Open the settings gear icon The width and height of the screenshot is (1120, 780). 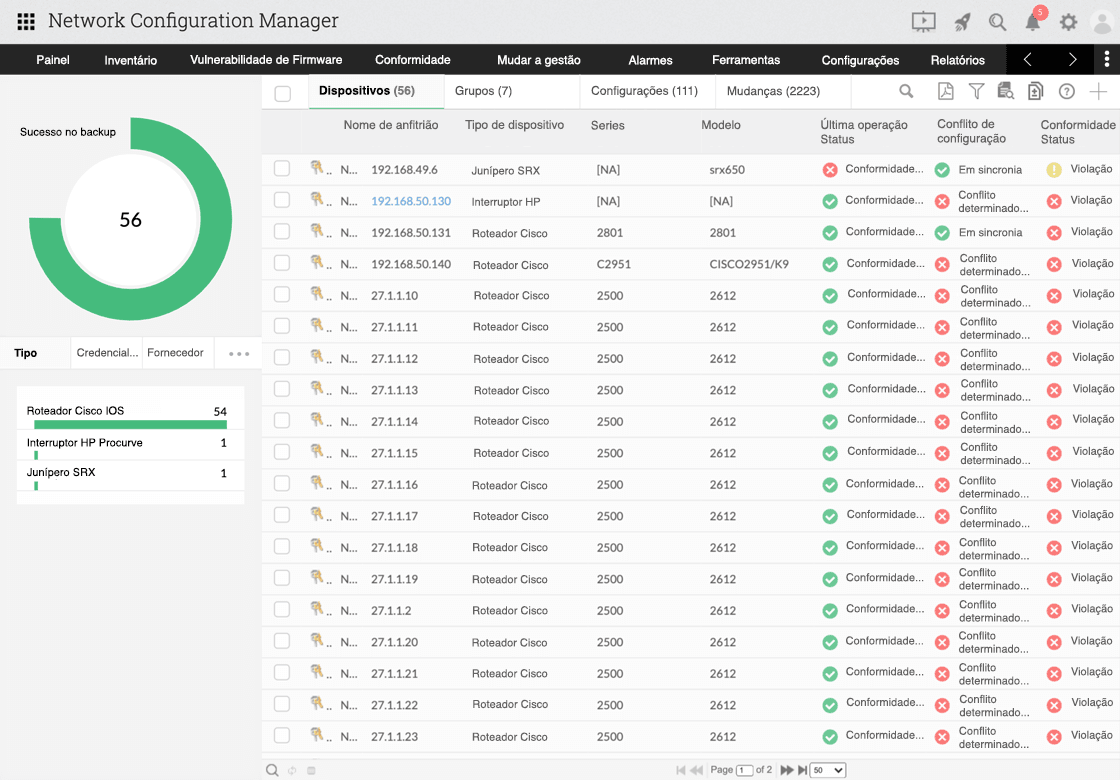pos(1068,21)
